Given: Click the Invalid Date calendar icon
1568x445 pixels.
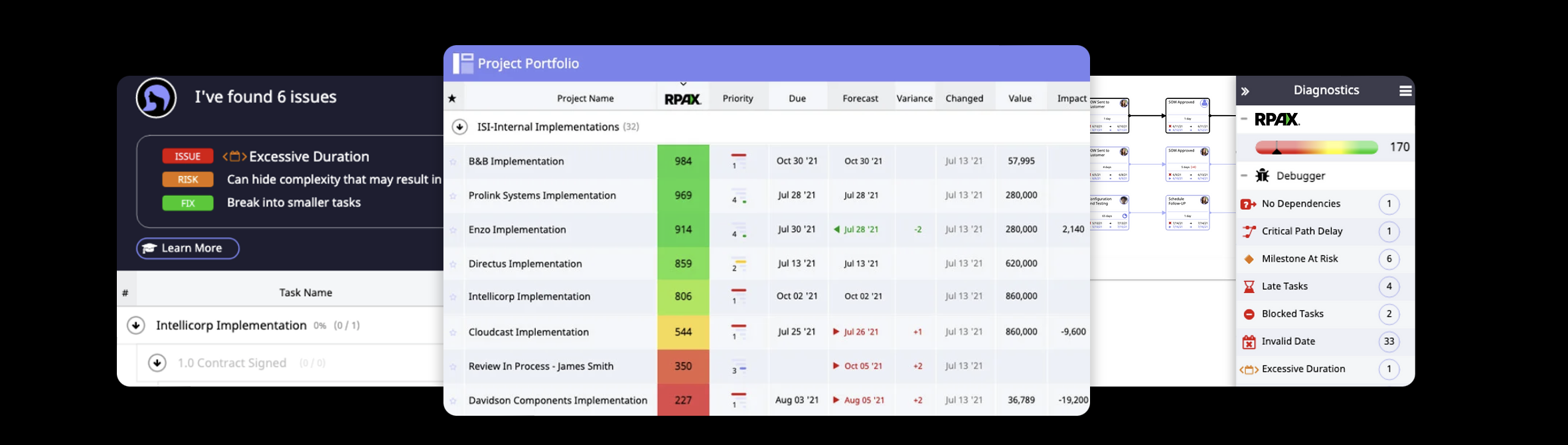Looking at the screenshot, I should (1249, 342).
